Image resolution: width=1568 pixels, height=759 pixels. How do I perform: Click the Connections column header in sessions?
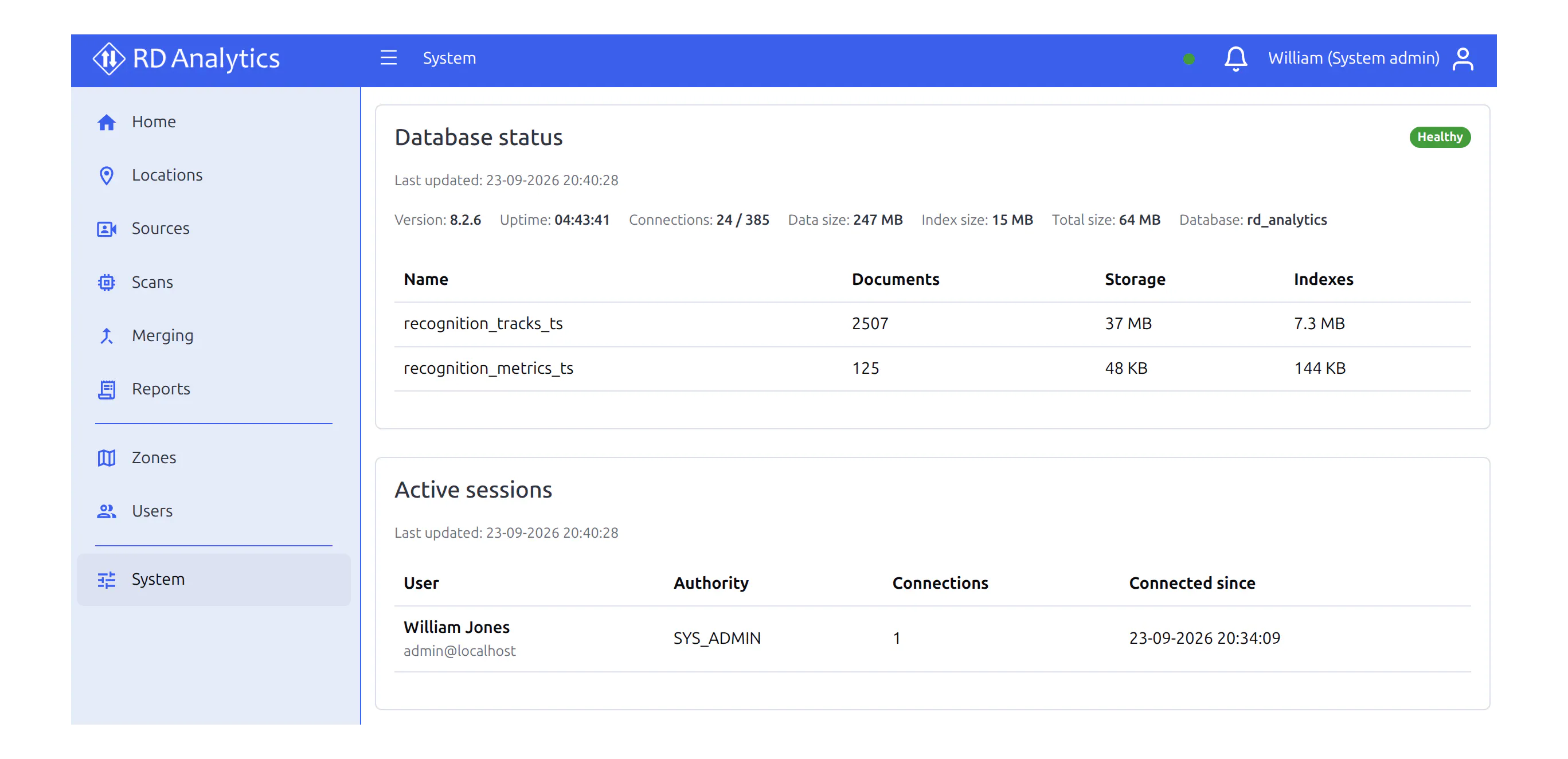coord(940,583)
